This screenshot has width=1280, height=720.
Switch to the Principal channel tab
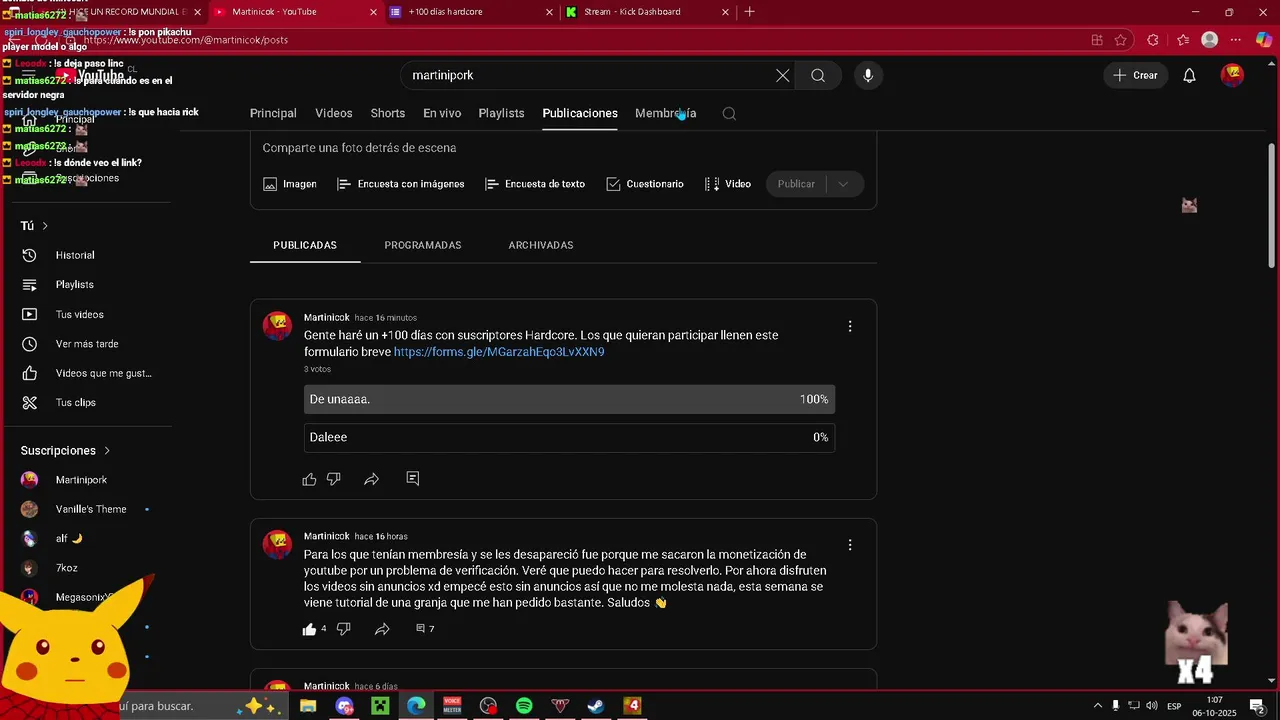pyautogui.click(x=273, y=113)
